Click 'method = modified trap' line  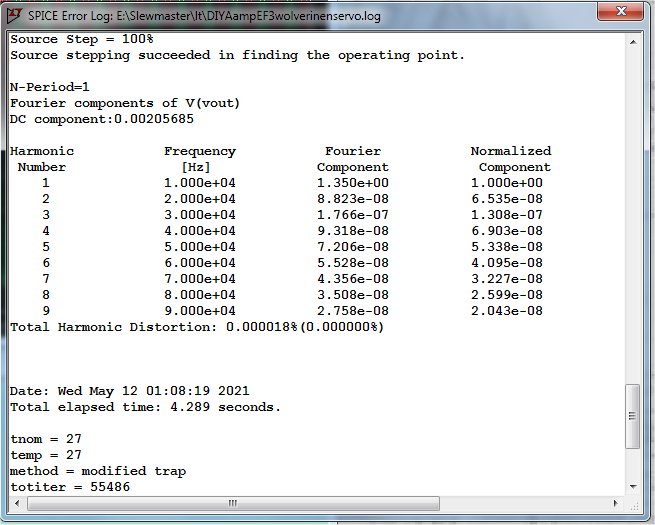coord(98,471)
